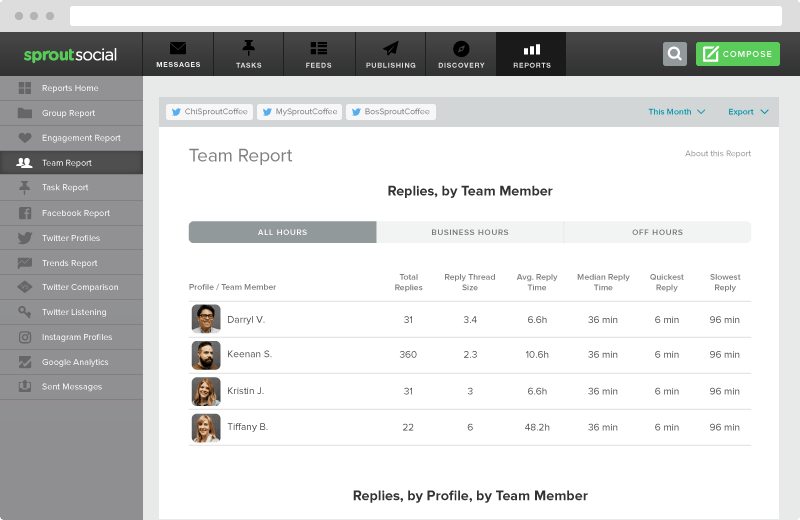Open the Reports bar chart icon
800x520 pixels.
(x=532, y=49)
